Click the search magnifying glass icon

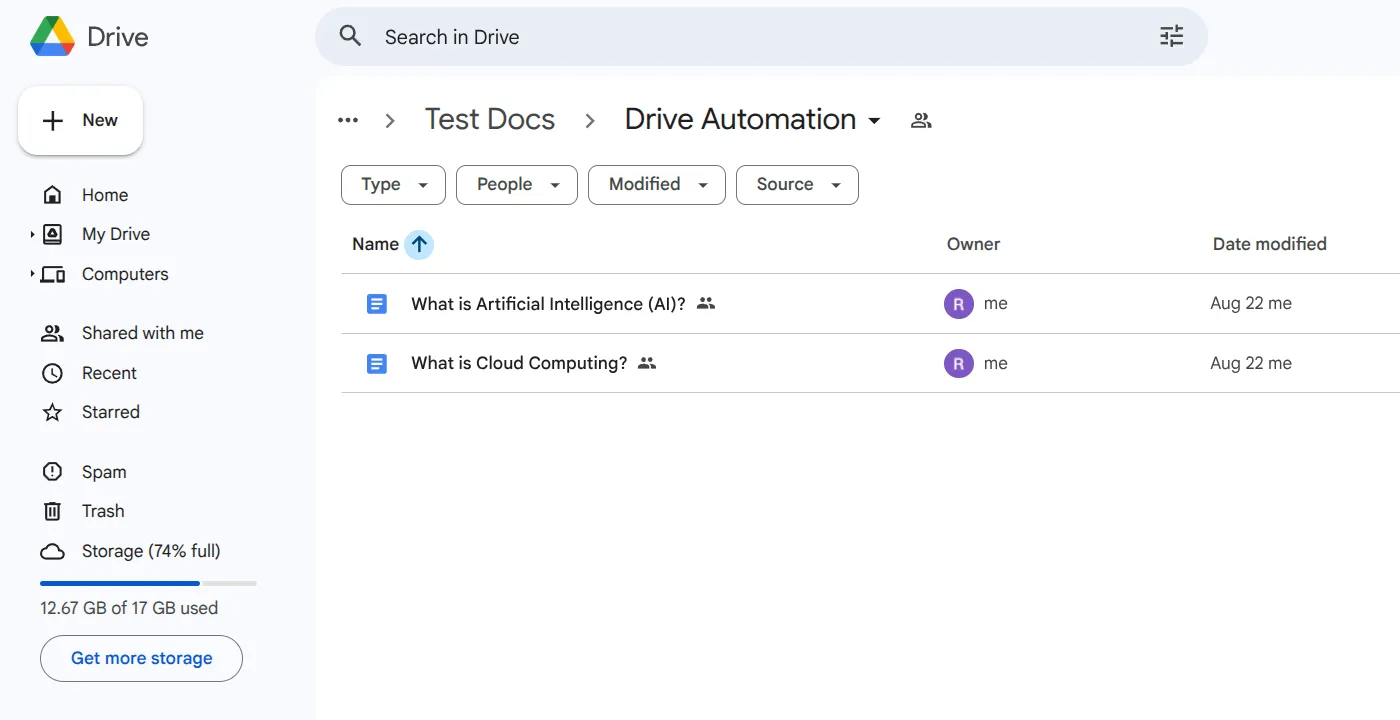[349, 36]
